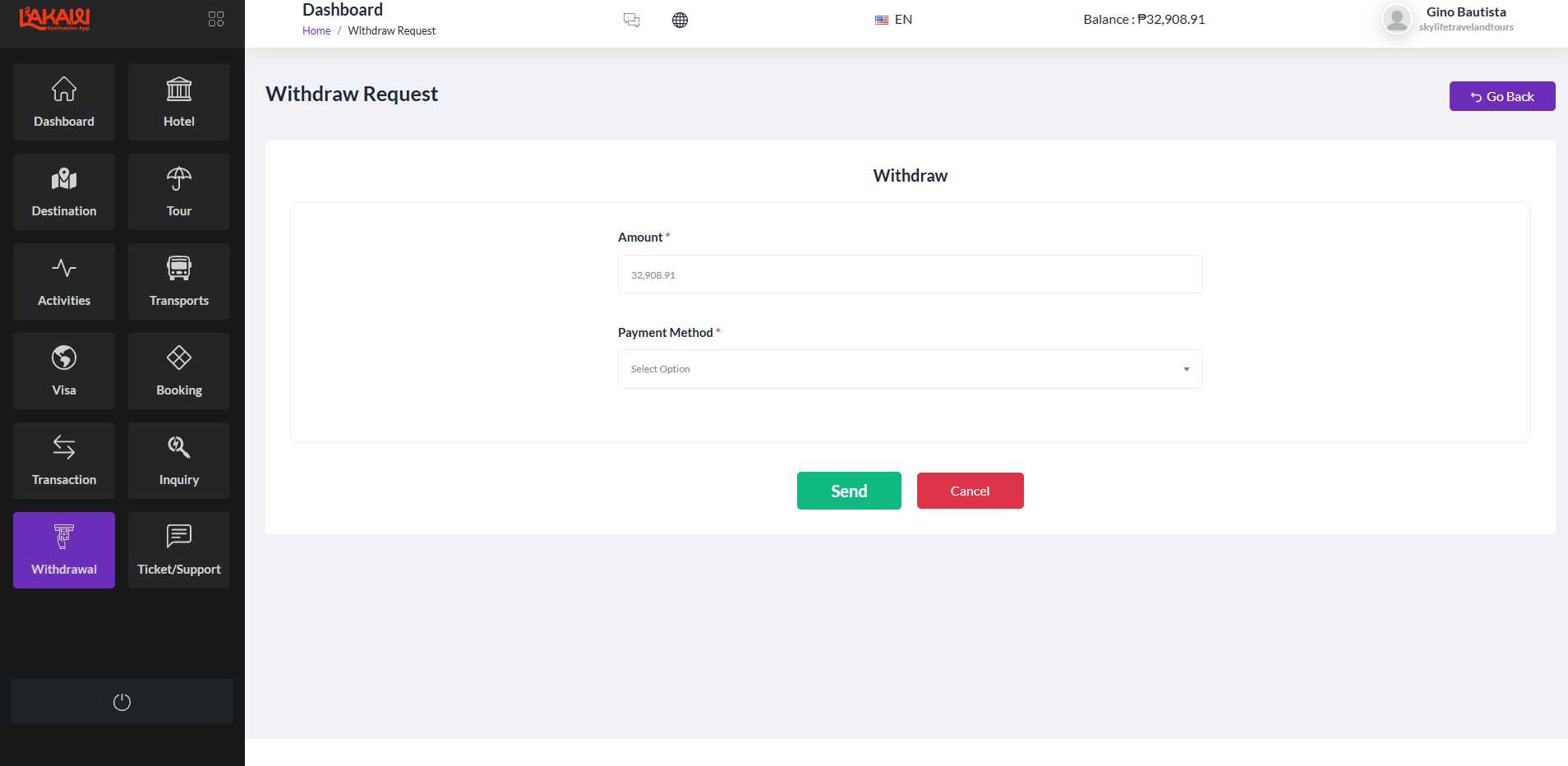Screen dimensions: 1568x766
Task: Expand the Payment Method dropdown
Action: coord(911,369)
